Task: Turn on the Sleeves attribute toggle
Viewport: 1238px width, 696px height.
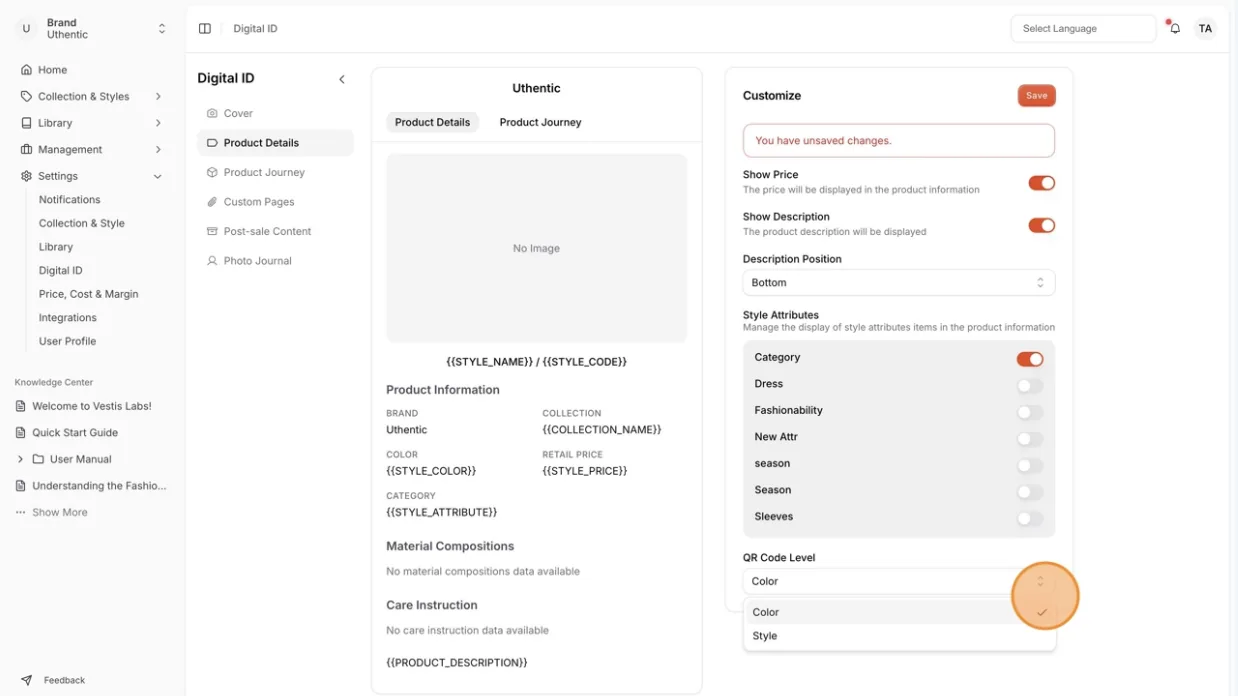Action: (x=1030, y=518)
